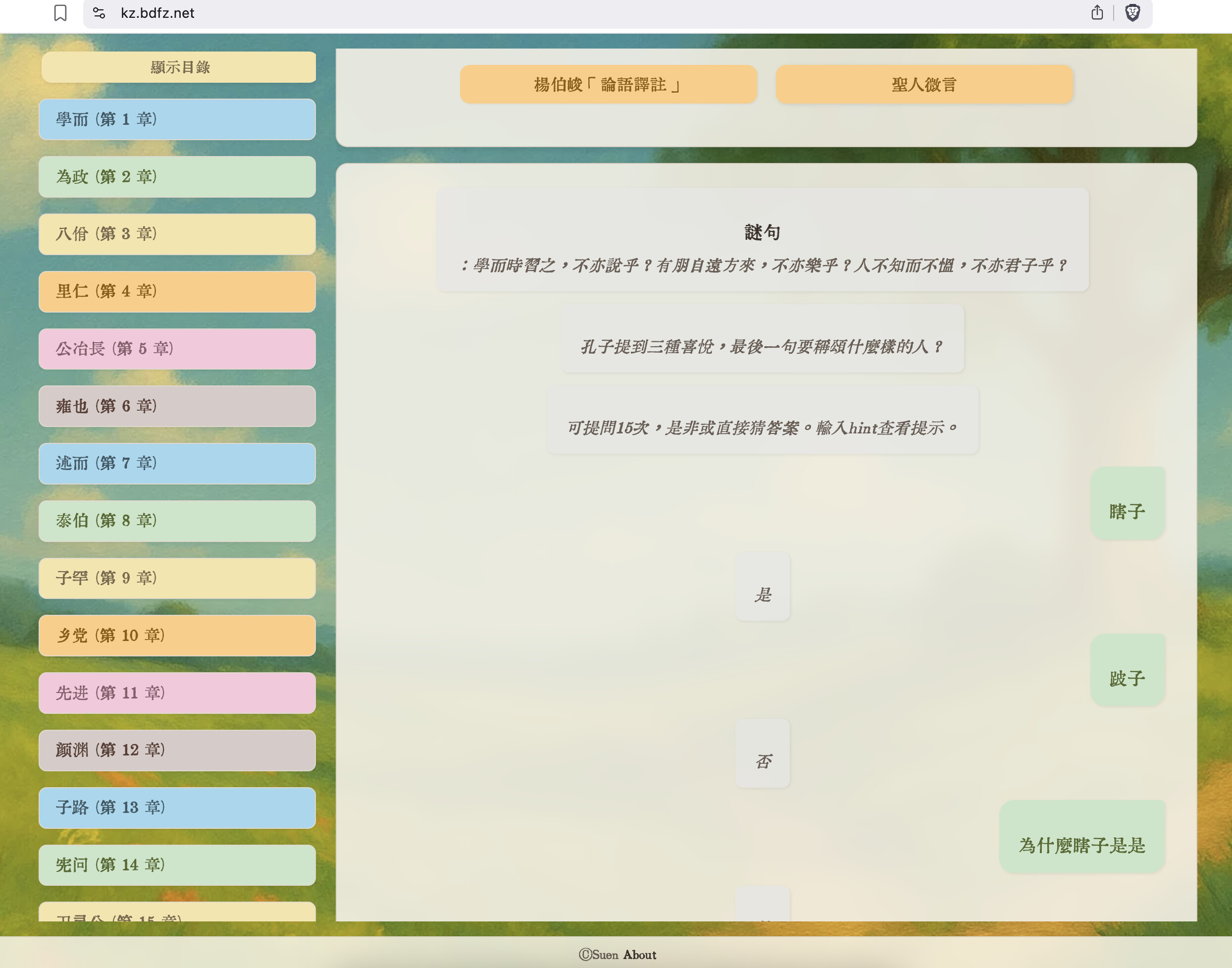Image resolution: width=1232 pixels, height=968 pixels.
Task: Select chapter 學而 (第 1 章)
Action: coord(177,119)
